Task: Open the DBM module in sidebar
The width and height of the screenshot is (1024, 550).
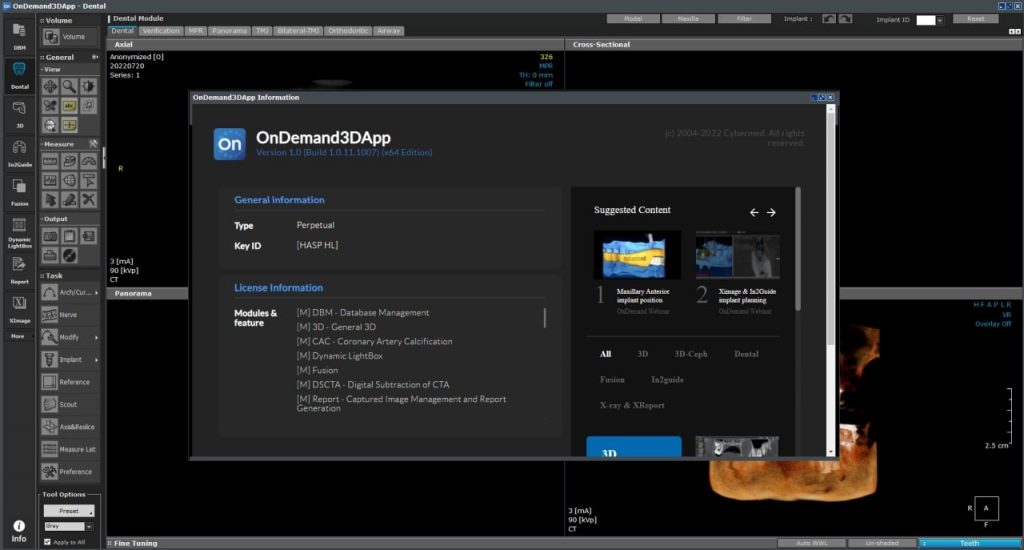Action: [x=19, y=34]
